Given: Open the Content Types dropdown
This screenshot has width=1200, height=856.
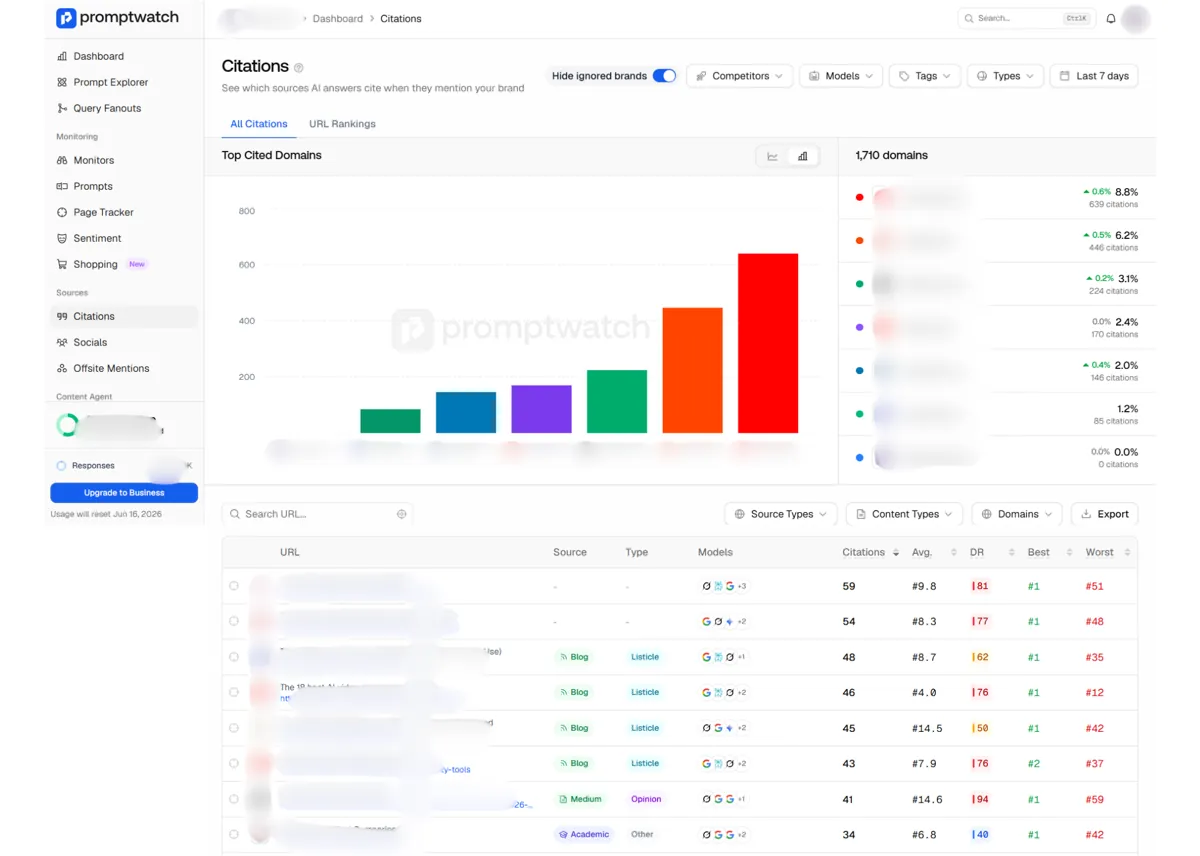Looking at the screenshot, I should point(905,514).
